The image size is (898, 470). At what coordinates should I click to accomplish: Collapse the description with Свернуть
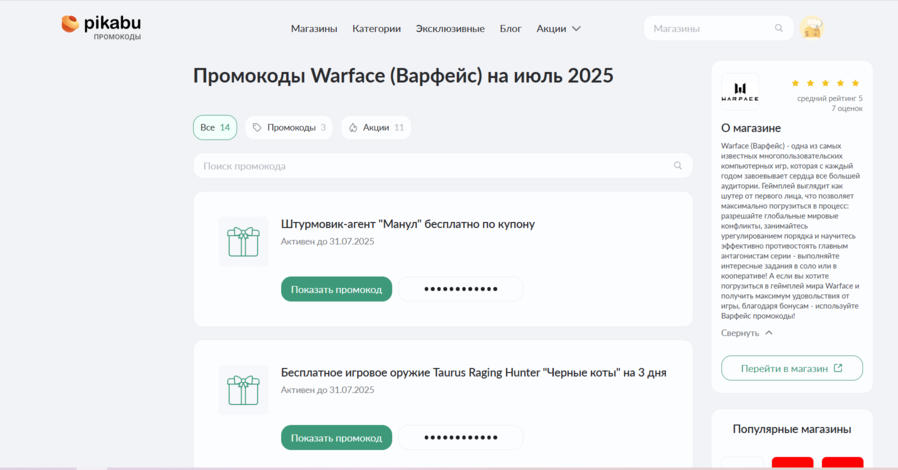(x=747, y=333)
